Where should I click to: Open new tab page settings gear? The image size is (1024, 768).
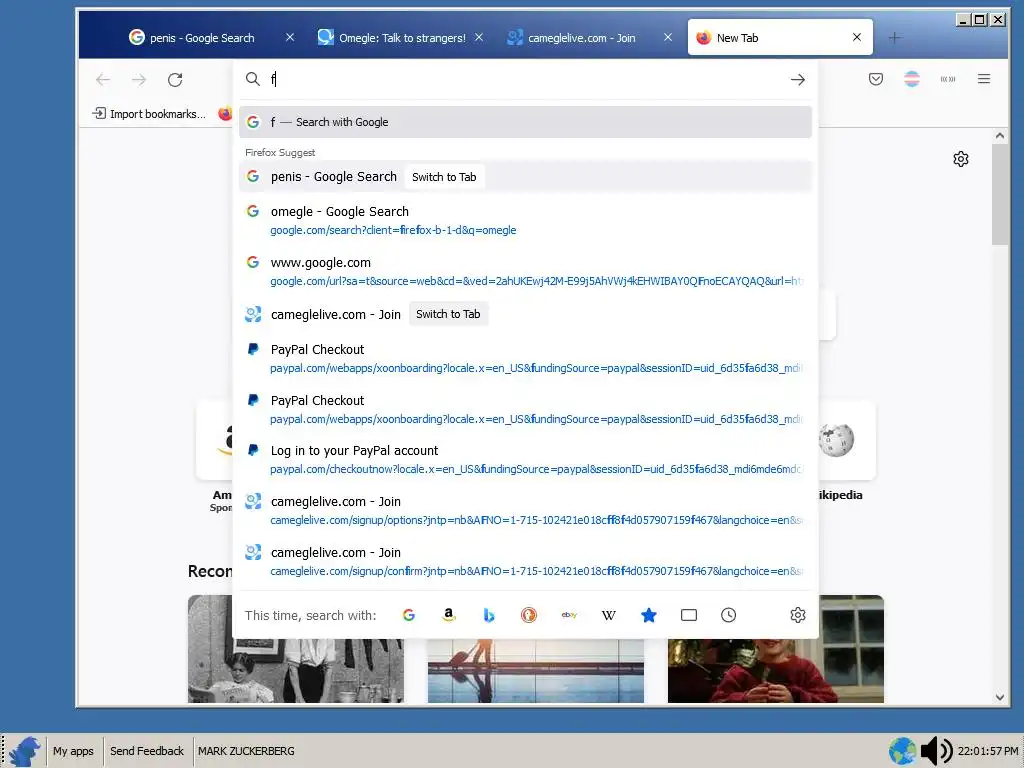click(961, 159)
